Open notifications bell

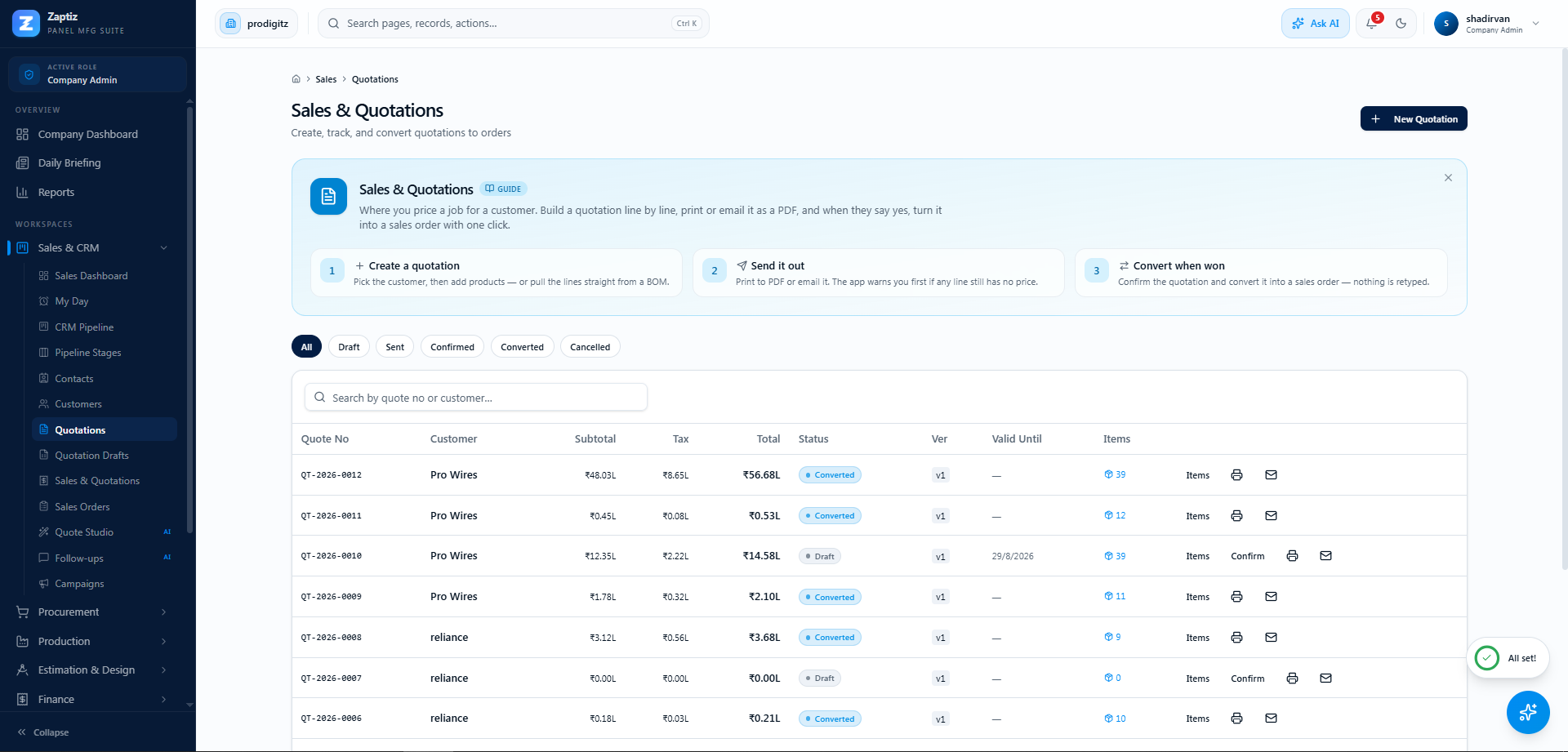click(1372, 24)
